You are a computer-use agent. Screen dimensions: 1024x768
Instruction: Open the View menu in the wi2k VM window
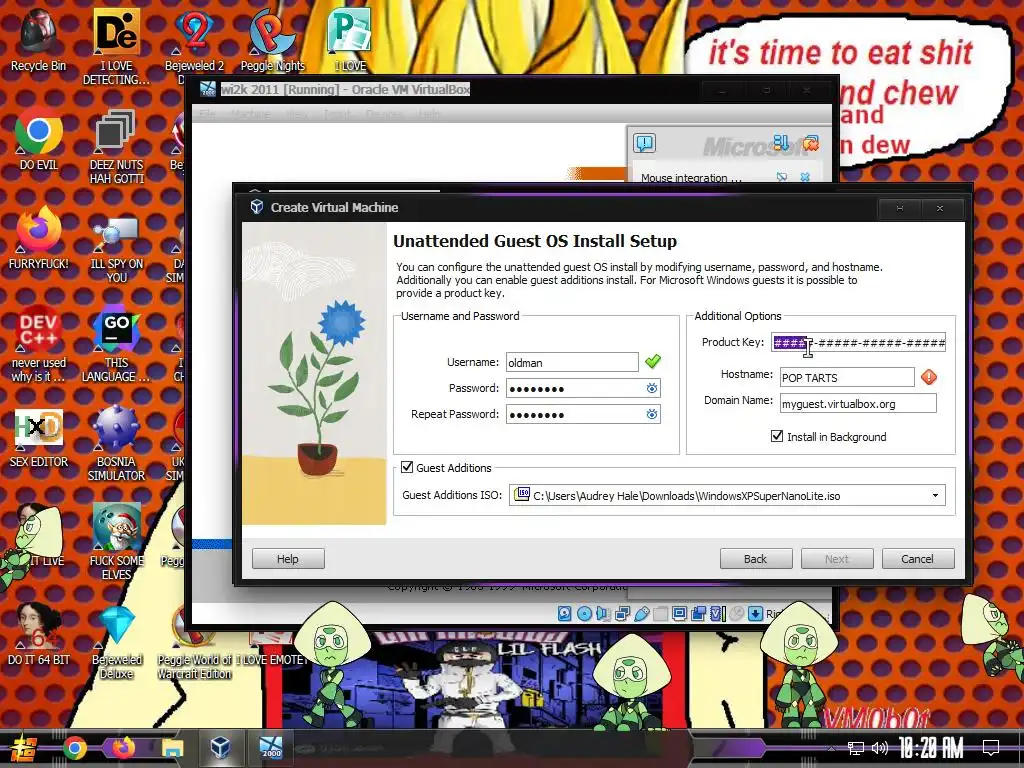pos(297,114)
